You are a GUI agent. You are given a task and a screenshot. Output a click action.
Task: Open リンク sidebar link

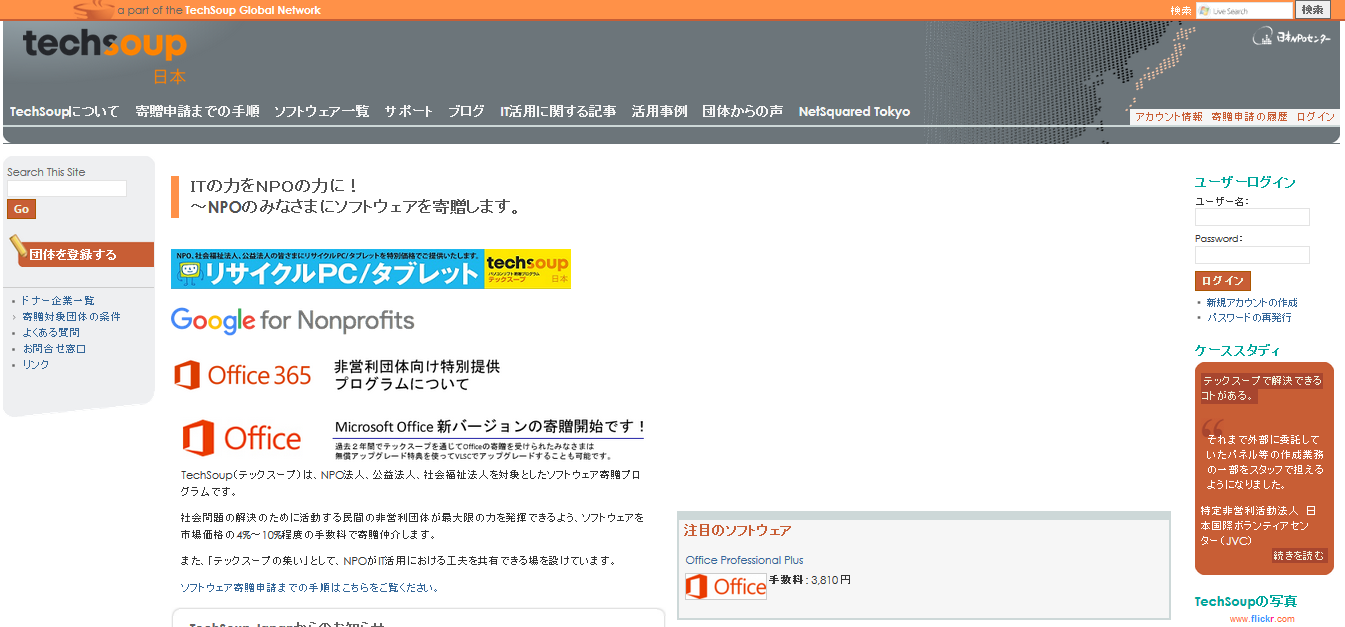click(36, 364)
